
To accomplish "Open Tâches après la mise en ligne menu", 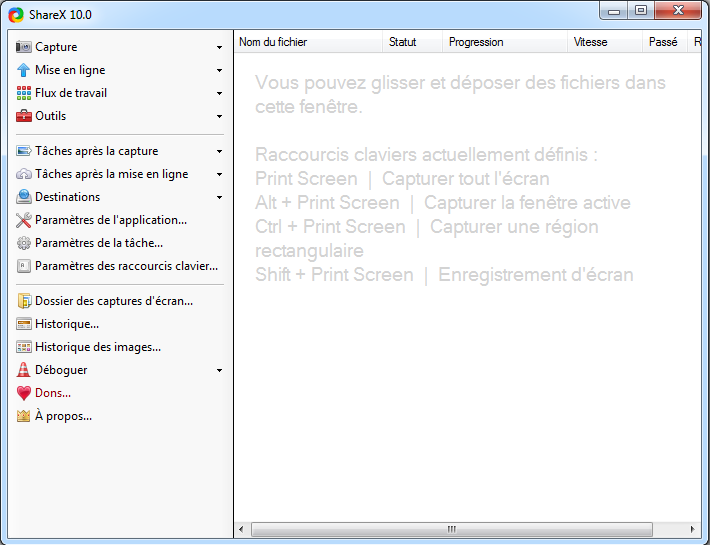I will pyautogui.click(x=120, y=174).
